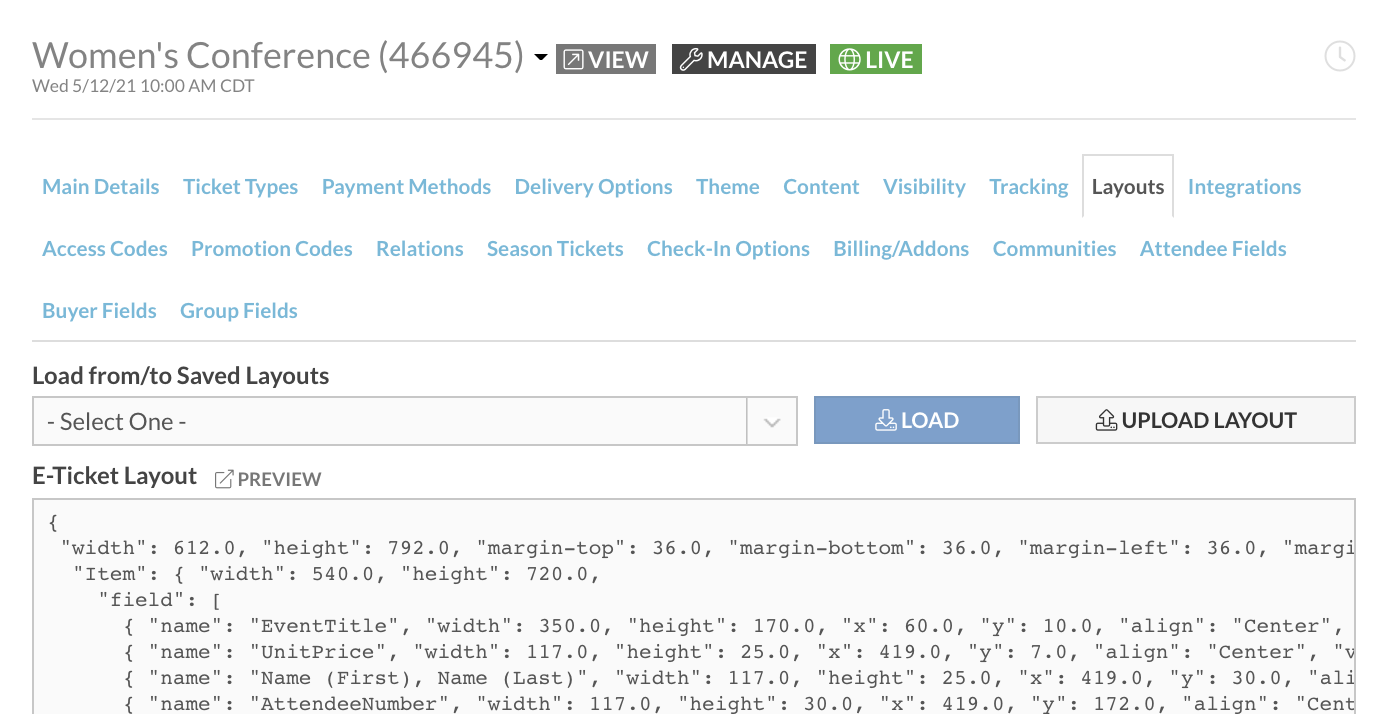Viewport: 1384px width, 714px height.
Task: Go to the Communities tab
Action: click(x=1055, y=249)
